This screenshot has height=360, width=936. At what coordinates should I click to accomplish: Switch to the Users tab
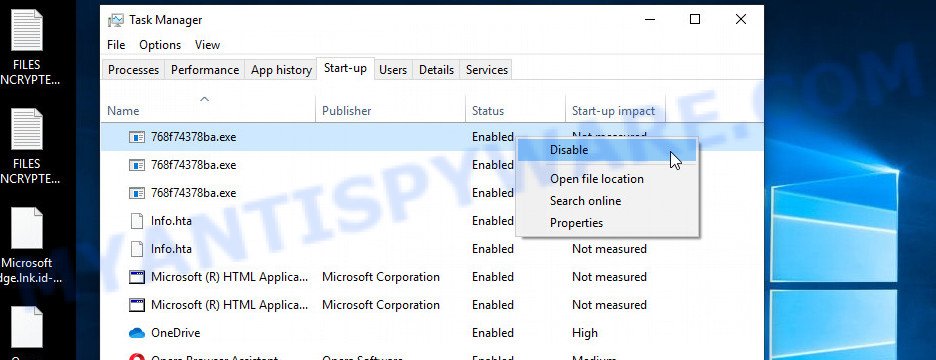point(393,70)
